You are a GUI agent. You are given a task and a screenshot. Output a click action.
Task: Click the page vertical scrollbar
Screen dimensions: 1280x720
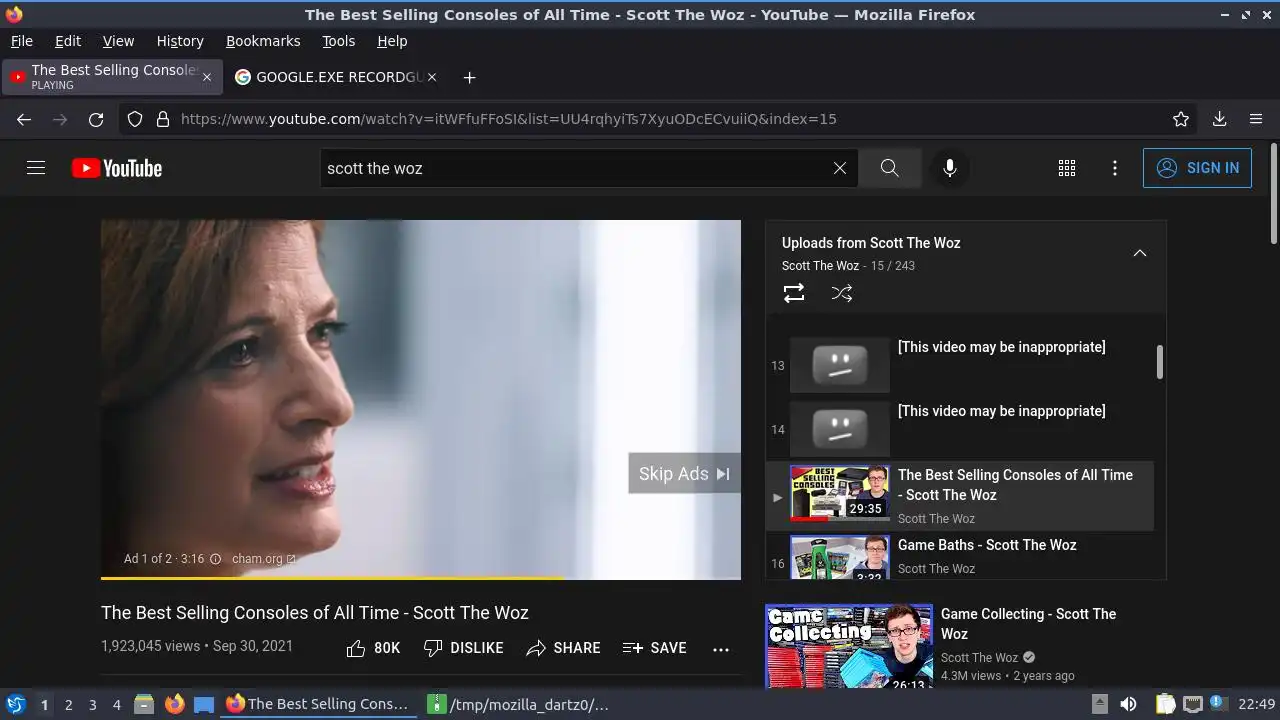[1273, 192]
